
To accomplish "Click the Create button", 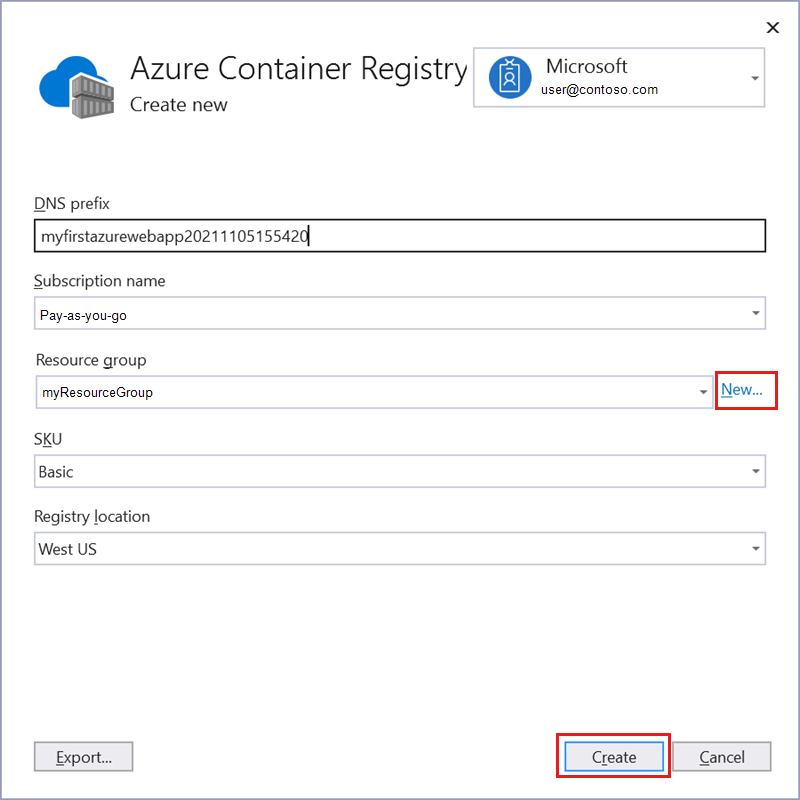I will click(612, 757).
